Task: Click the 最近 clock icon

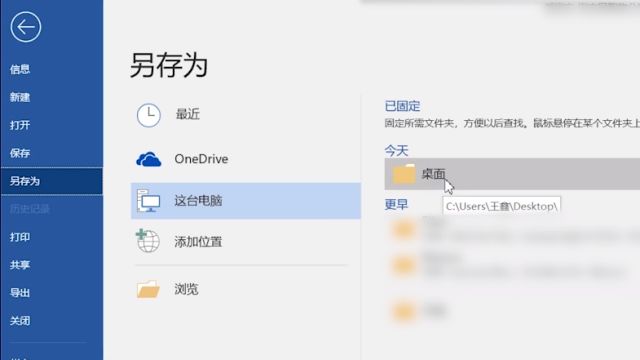Action: (x=149, y=115)
